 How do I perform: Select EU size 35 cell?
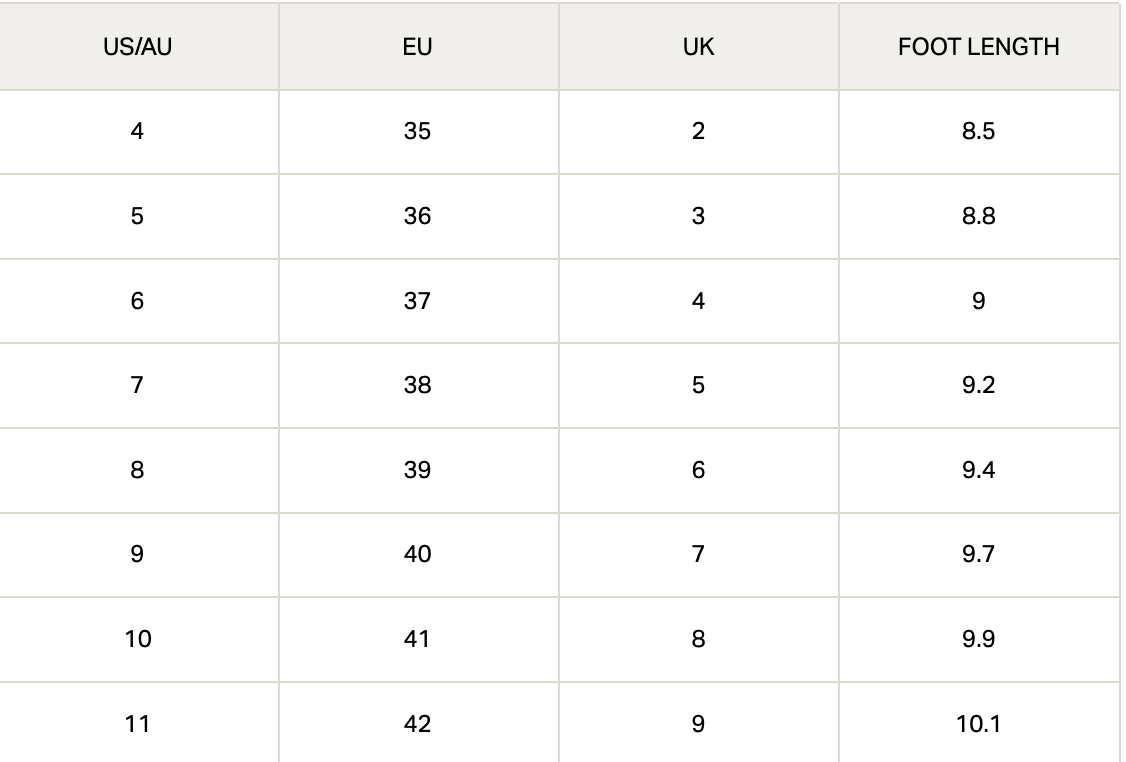[418, 132]
